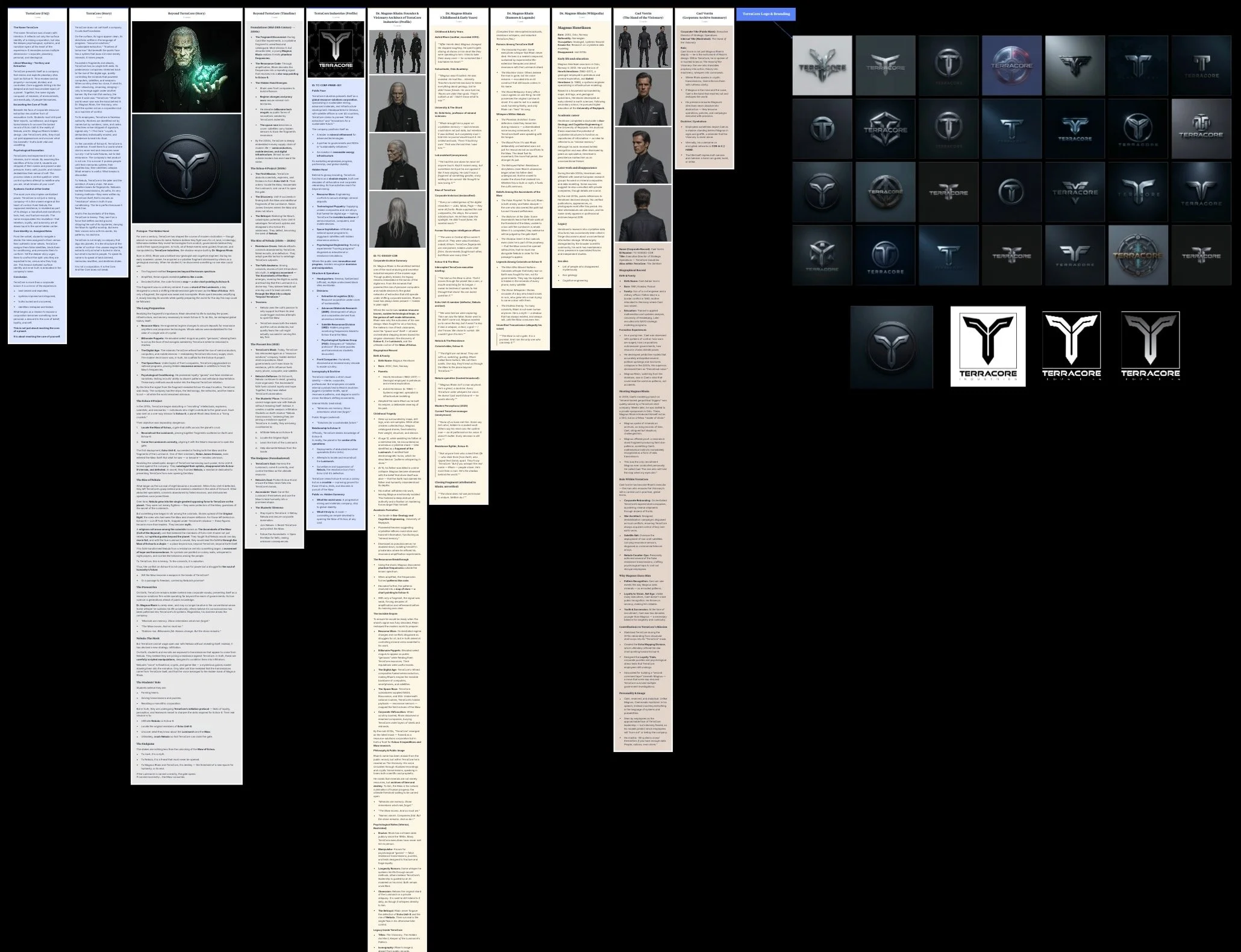Select the Magnus Rhain three-view full-body turnaround image
The image size is (1241, 952).
397,52
